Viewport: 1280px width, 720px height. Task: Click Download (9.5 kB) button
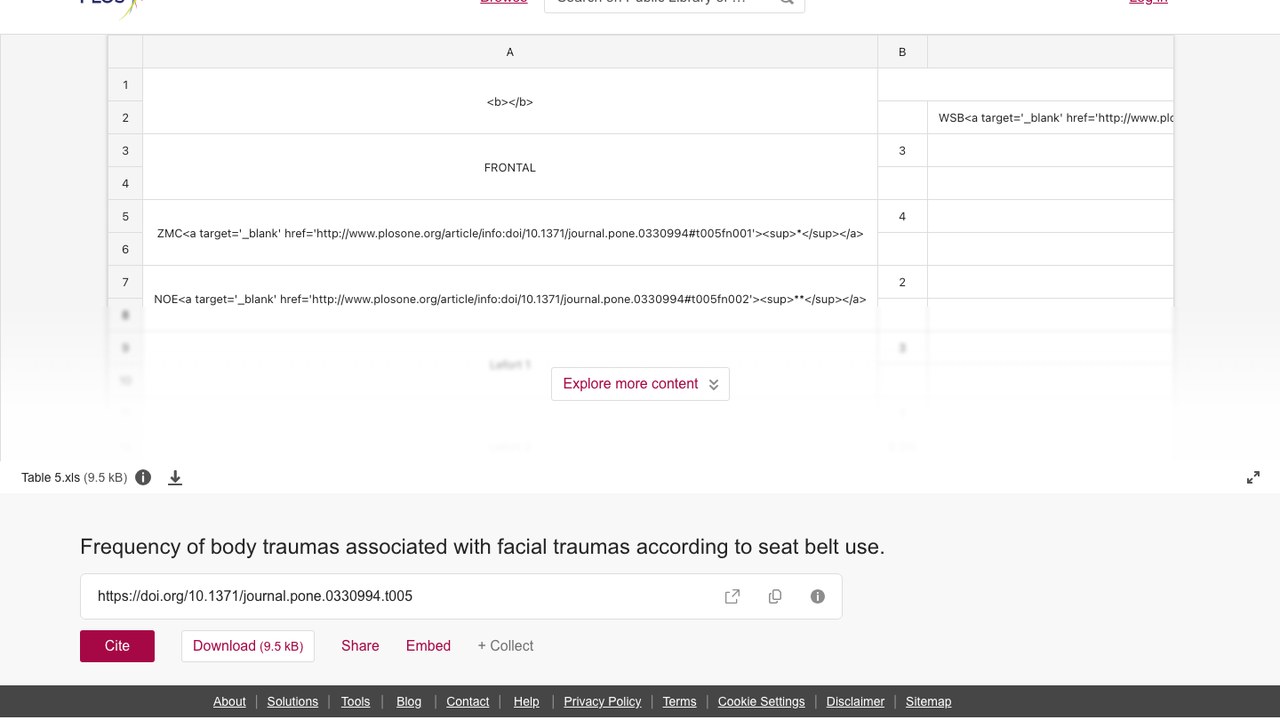point(248,646)
